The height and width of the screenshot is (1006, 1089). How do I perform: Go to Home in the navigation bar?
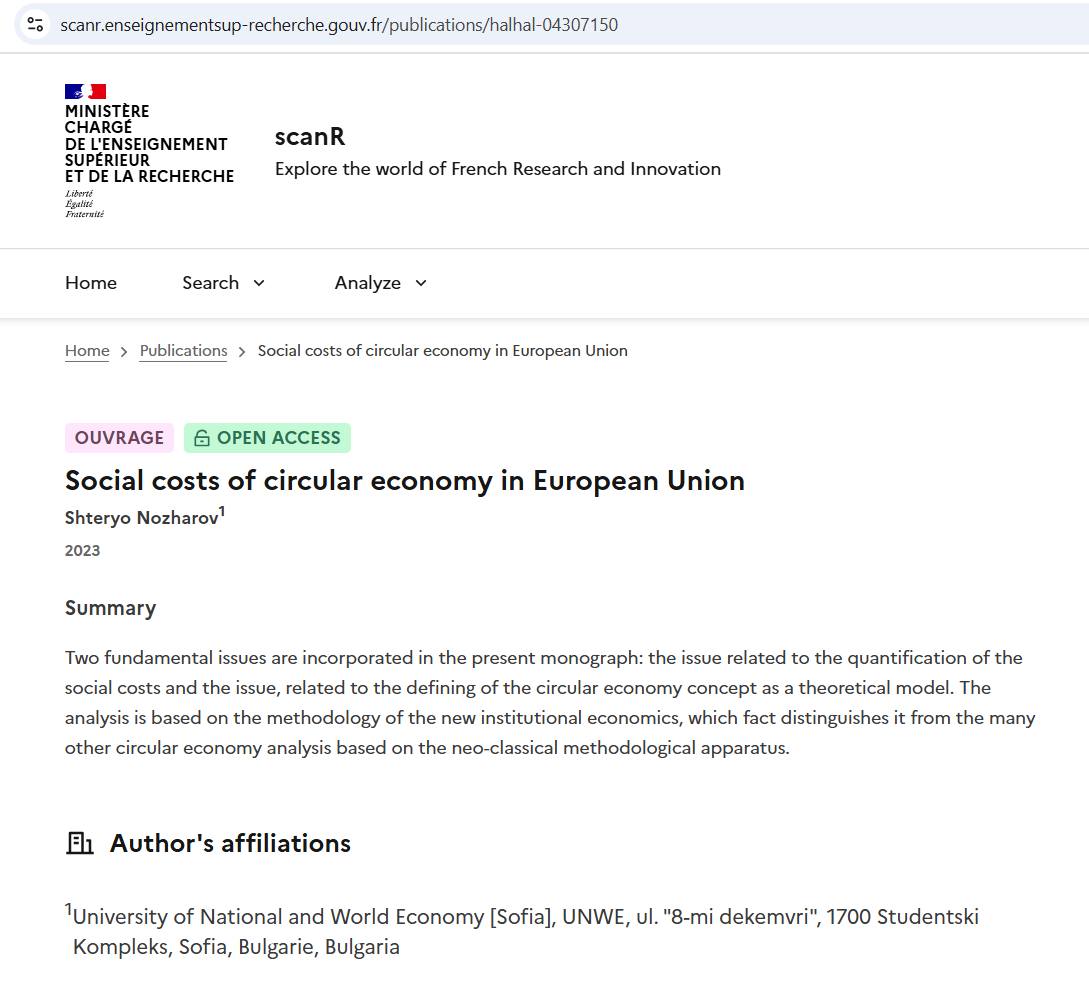[x=91, y=283]
